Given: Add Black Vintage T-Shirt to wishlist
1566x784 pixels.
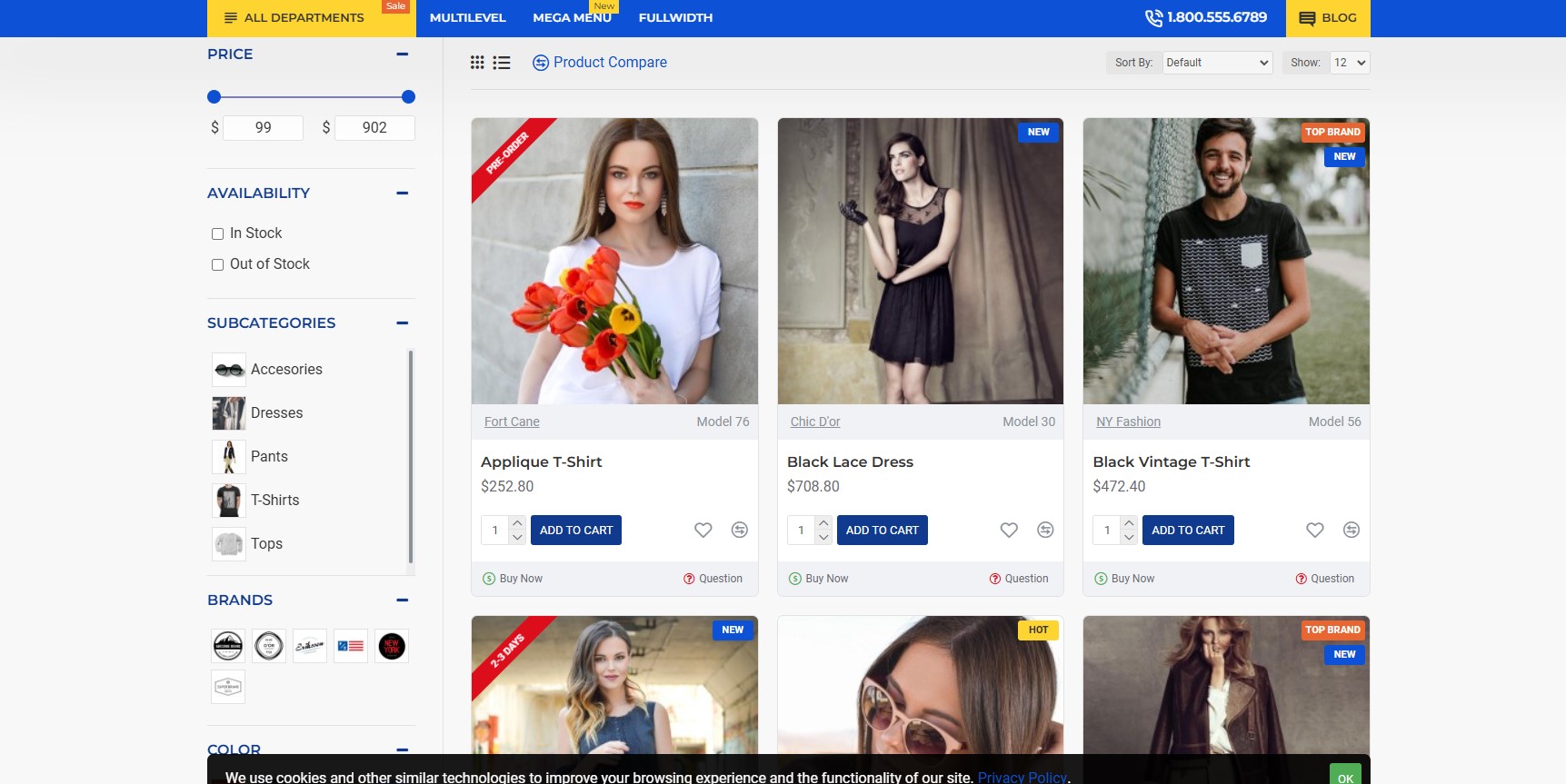Looking at the screenshot, I should pos(1315,530).
